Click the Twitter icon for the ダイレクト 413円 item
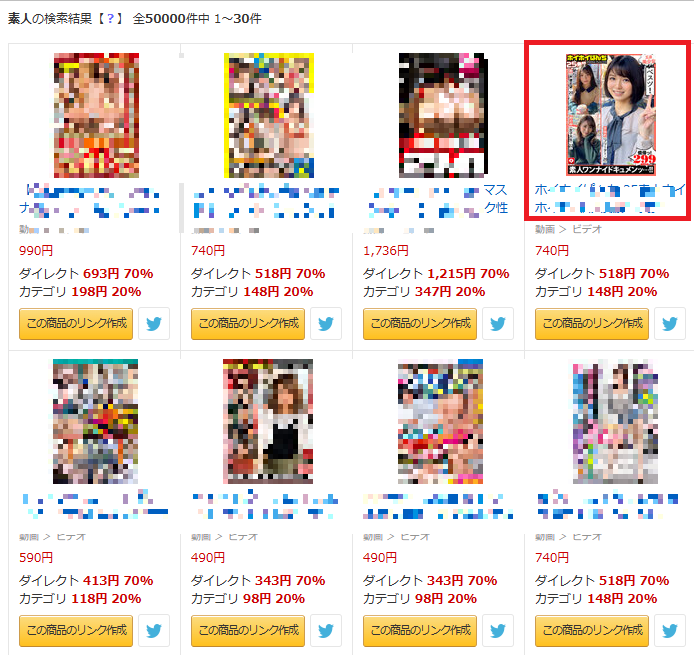This screenshot has width=694, height=655. click(154, 630)
